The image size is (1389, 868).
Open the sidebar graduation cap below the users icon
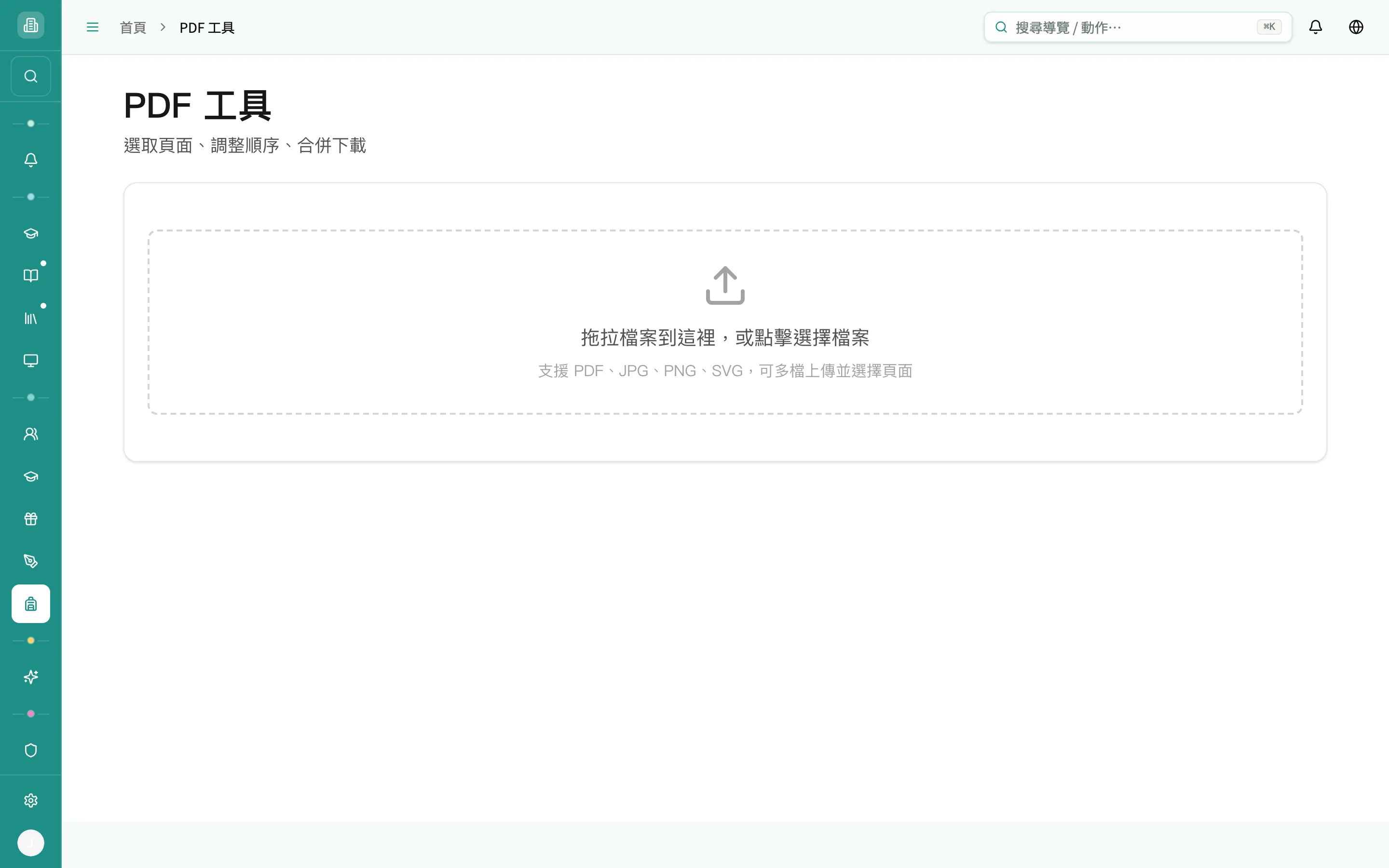tap(30, 476)
